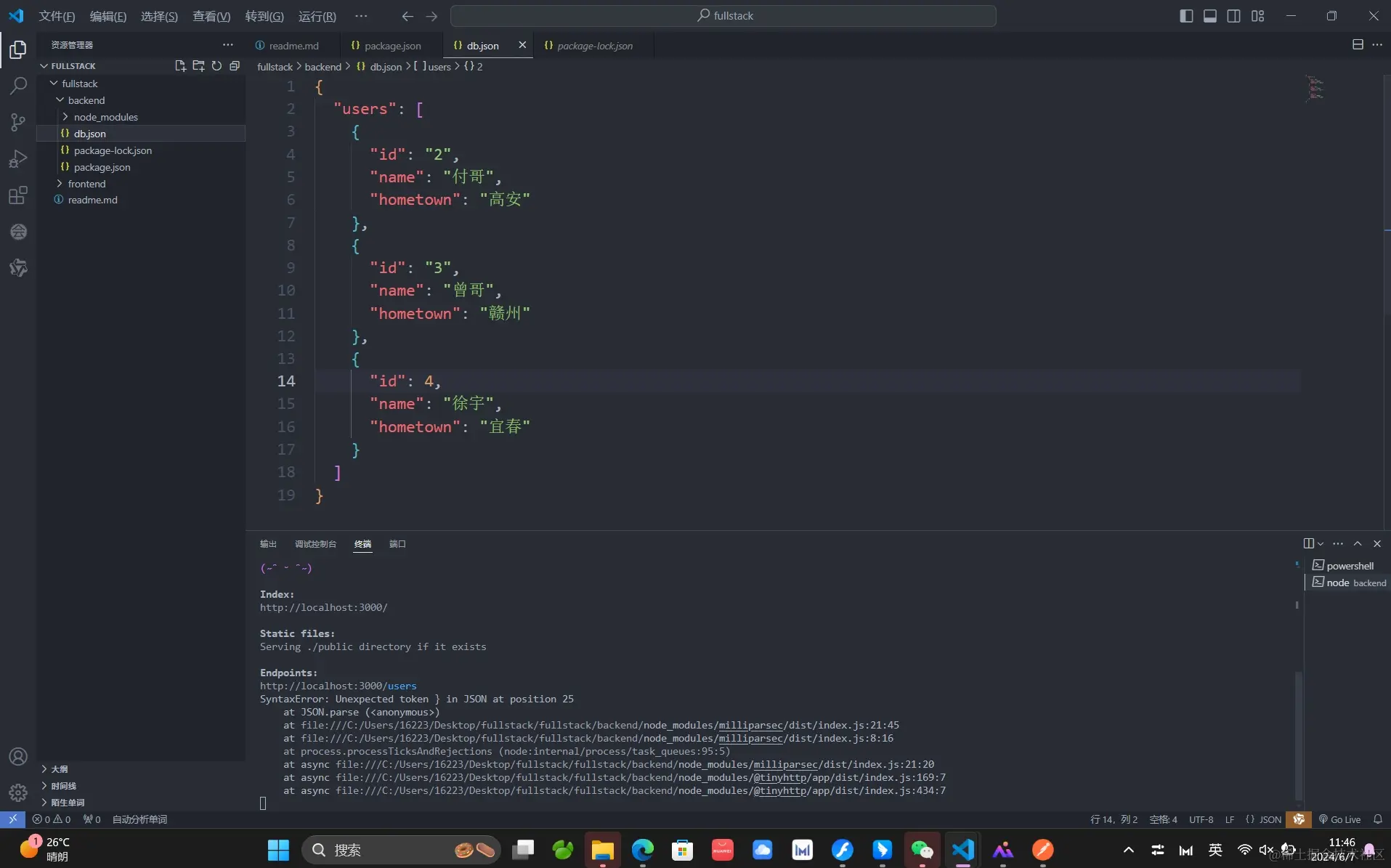This screenshot has height=868, width=1391.
Task: Collapse all folders in explorer
Action: (x=235, y=66)
